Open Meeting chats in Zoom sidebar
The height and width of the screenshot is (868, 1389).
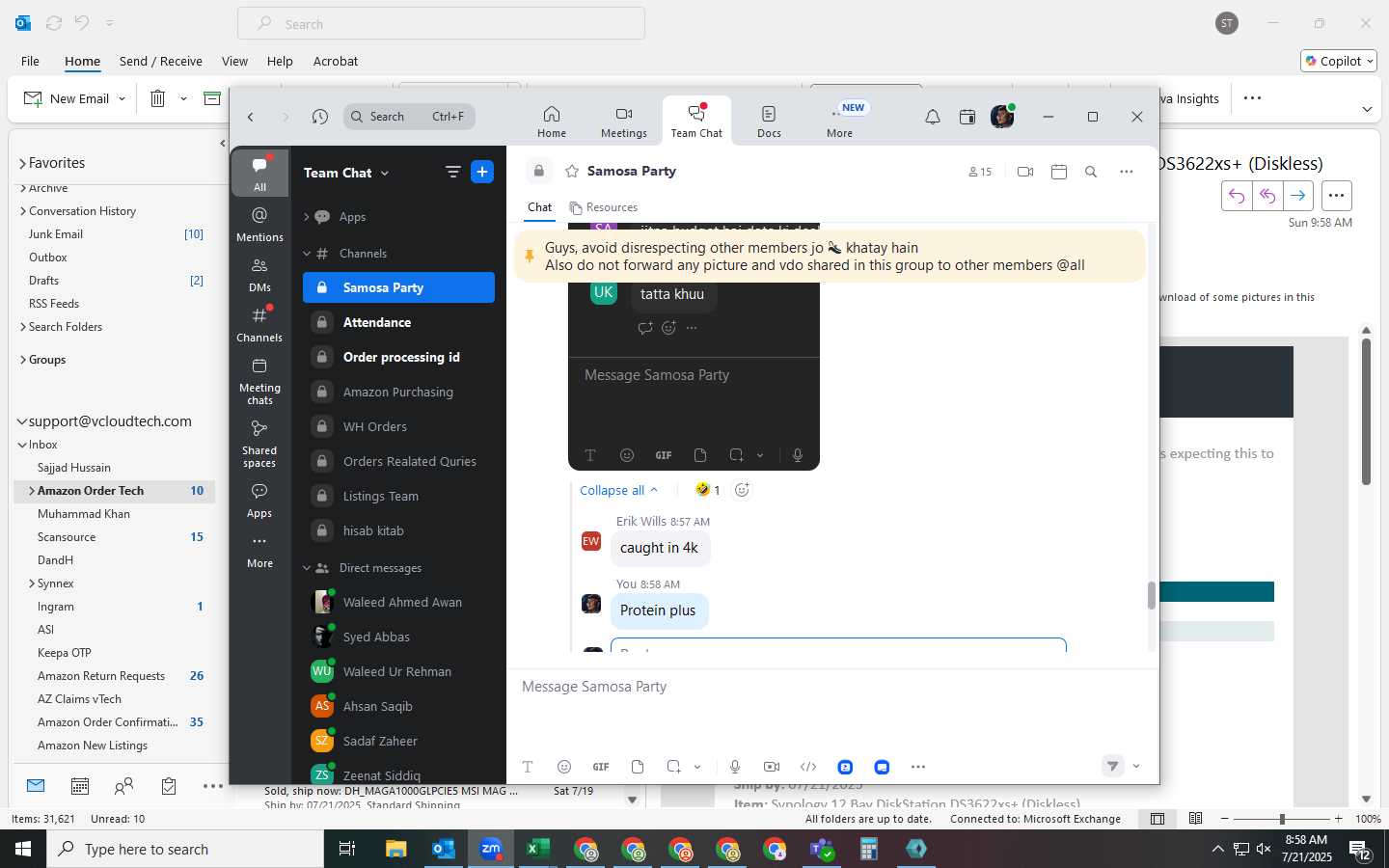(259, 381)
